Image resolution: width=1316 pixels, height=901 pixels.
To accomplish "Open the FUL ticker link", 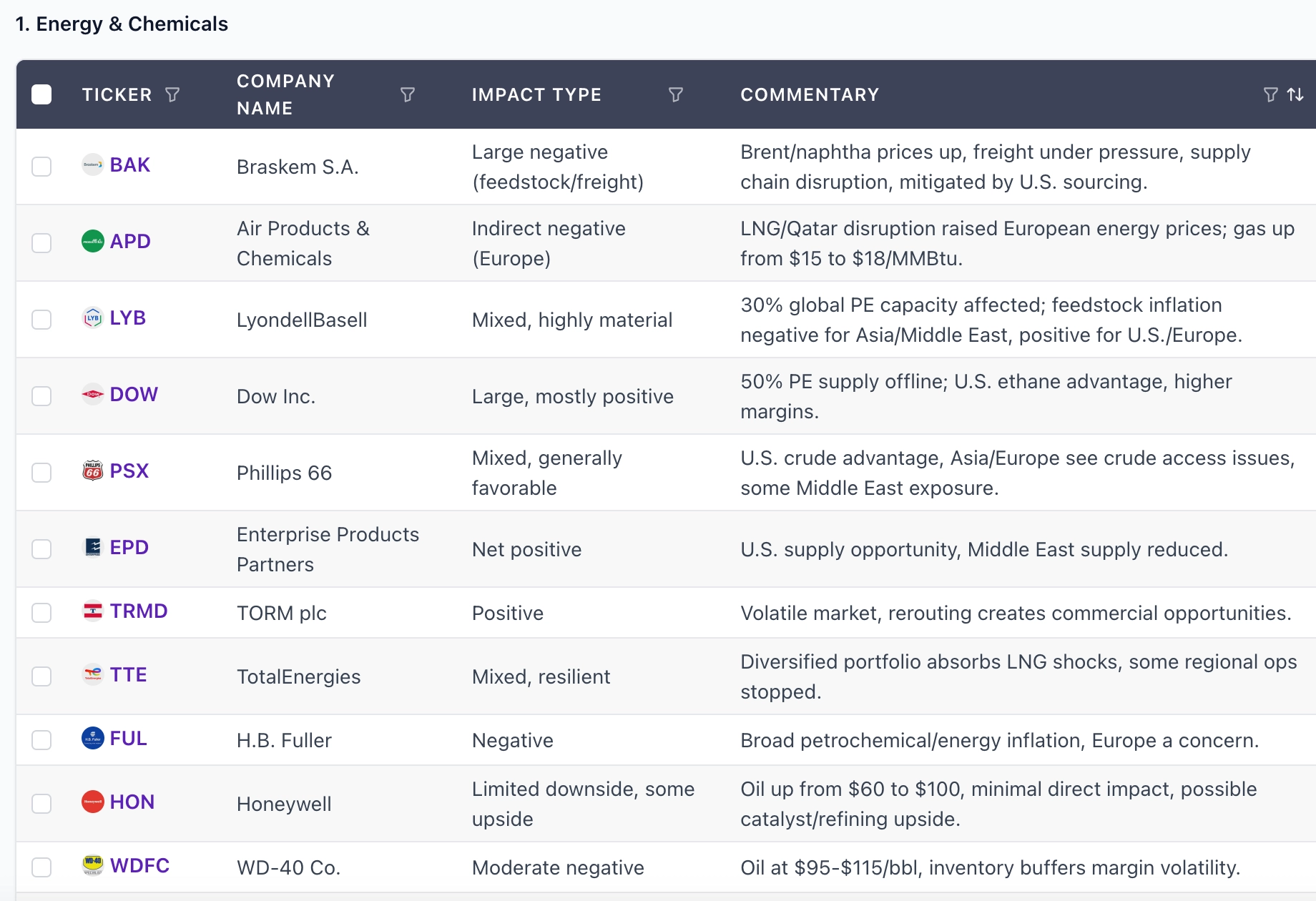I will point(128,738).
